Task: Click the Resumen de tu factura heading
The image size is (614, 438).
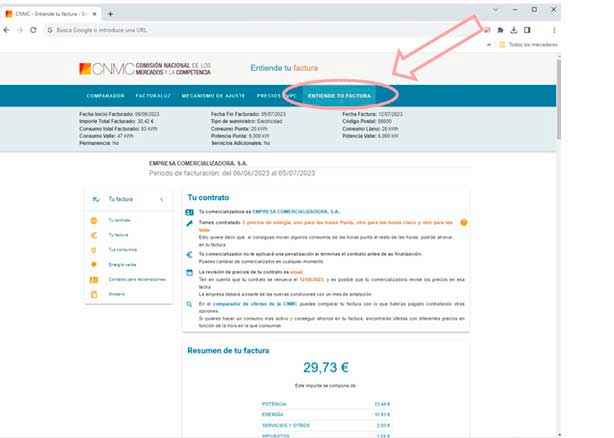Action: [x=228, y=351]
